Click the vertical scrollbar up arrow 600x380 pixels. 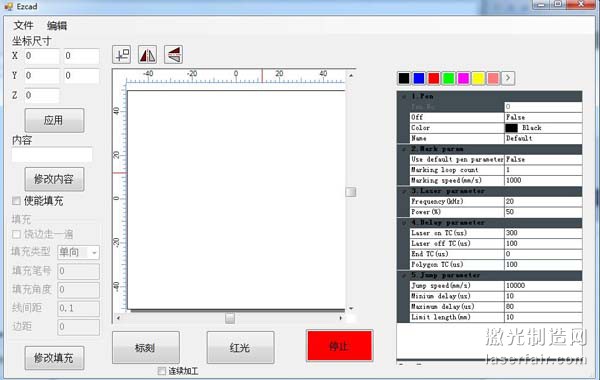[351, 75]
